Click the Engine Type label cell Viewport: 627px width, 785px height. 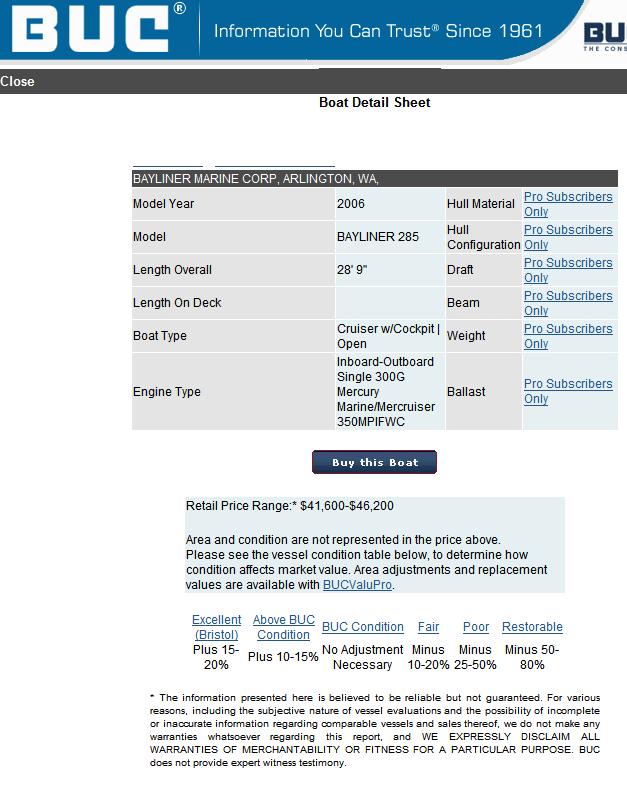(233, 391)
